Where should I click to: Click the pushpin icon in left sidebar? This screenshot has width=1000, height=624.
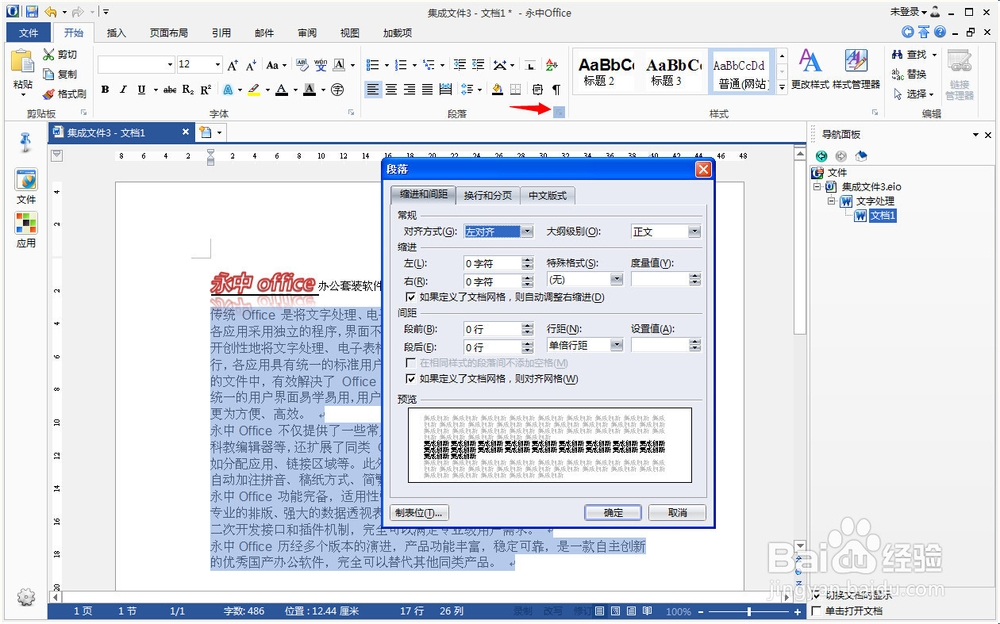(26, 142)
